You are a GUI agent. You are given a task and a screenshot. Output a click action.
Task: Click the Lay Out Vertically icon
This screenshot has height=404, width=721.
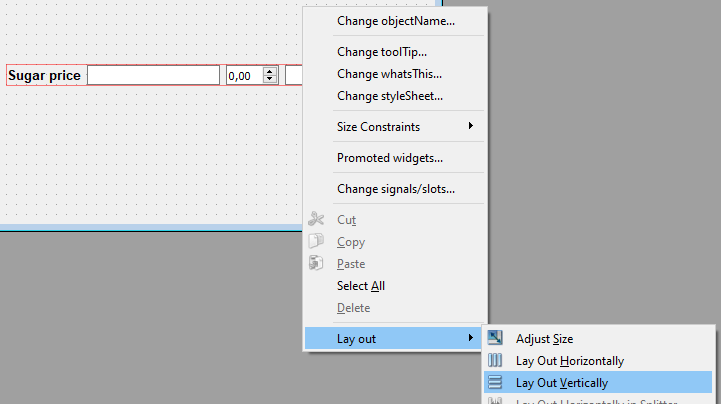pyautogui.click(x=495, y=383)
